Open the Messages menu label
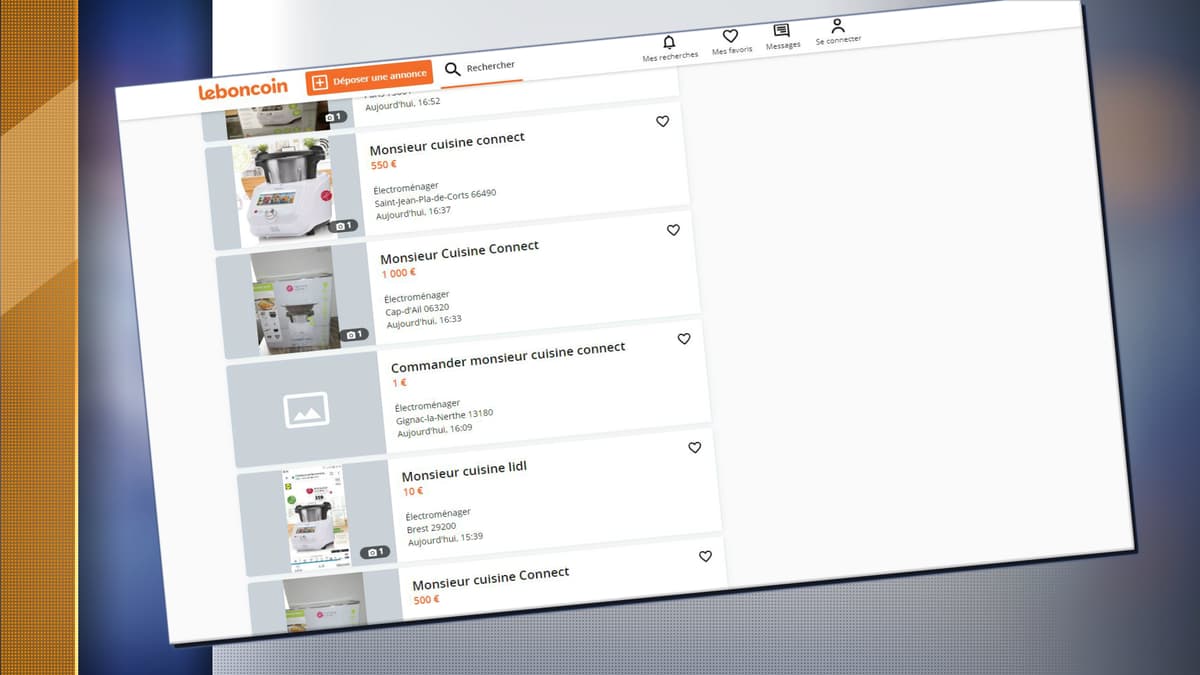Screen dimensions: 1200x675 [x=783, y=45]
